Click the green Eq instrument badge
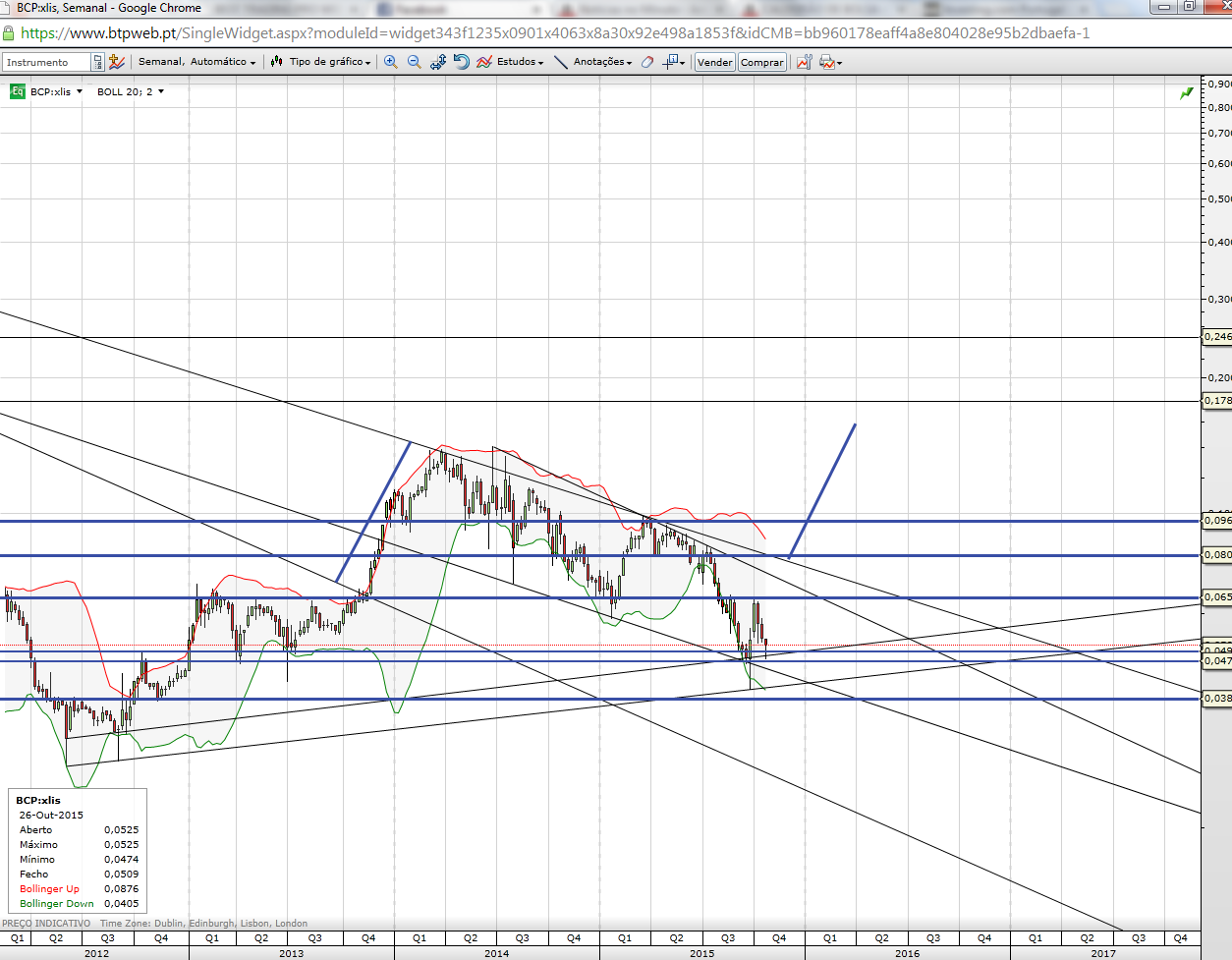Screen dimensions: 1232x960 (17, 91)
